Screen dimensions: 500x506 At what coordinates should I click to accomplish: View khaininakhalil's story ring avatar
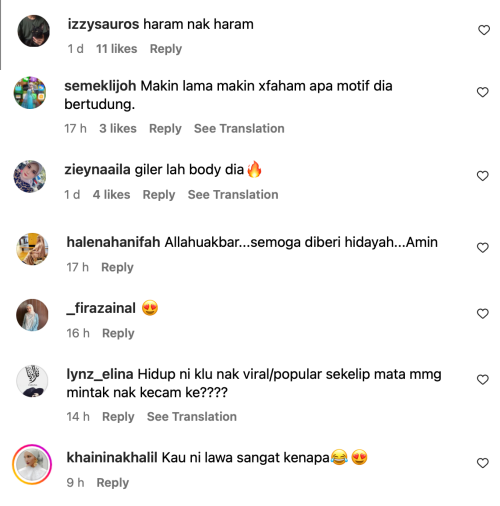point(32,464)
